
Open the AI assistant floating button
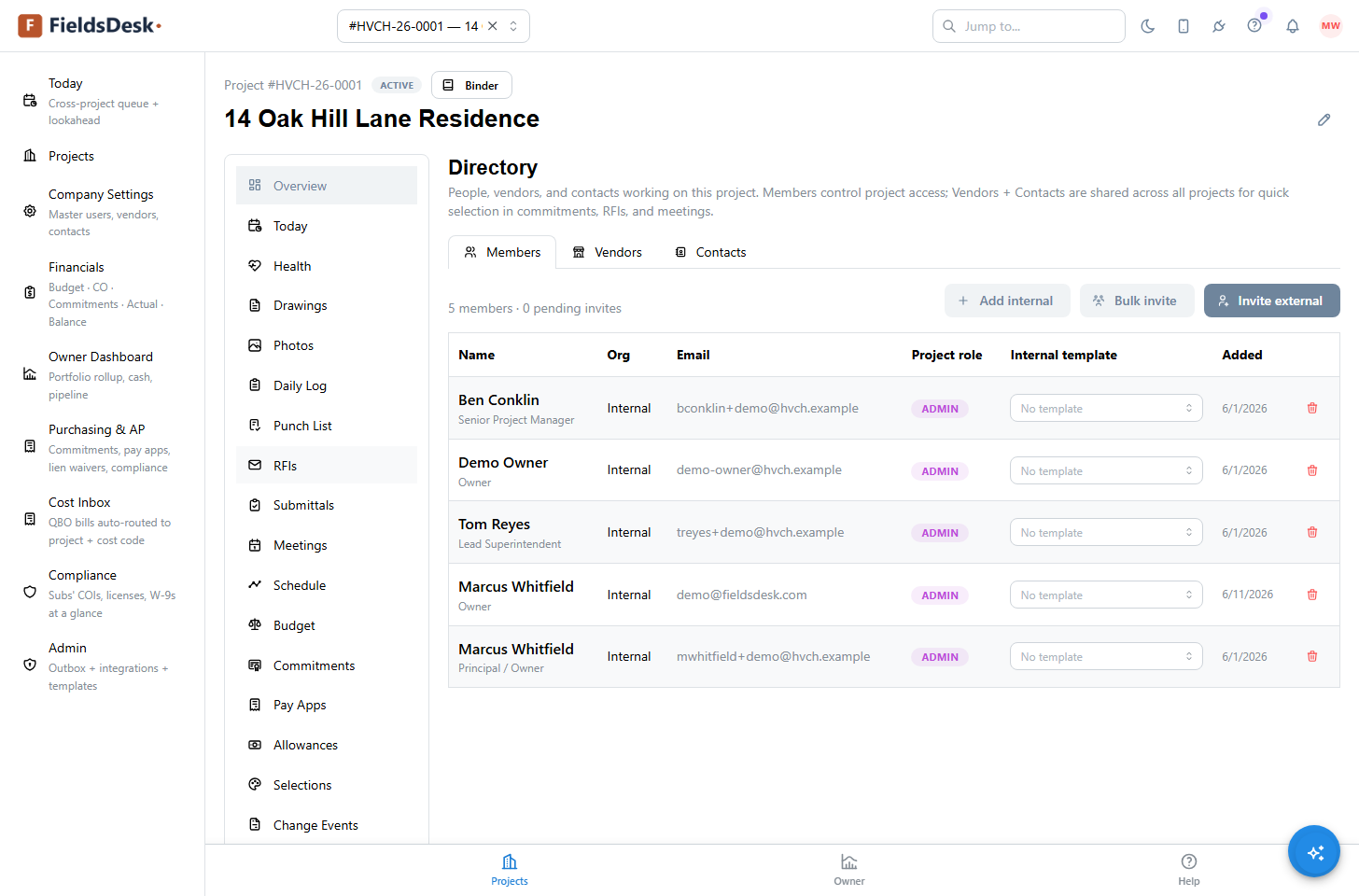click(x=1314, y=851)
